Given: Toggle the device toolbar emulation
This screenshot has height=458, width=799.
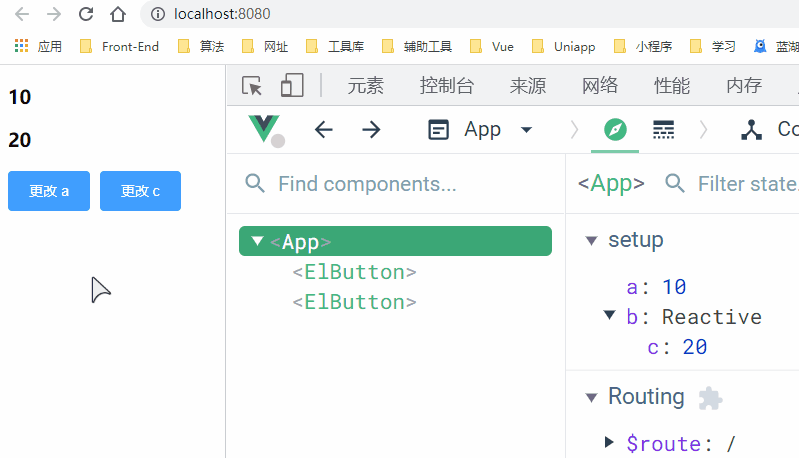Looking at the screenshot, I should pos(291,86).
